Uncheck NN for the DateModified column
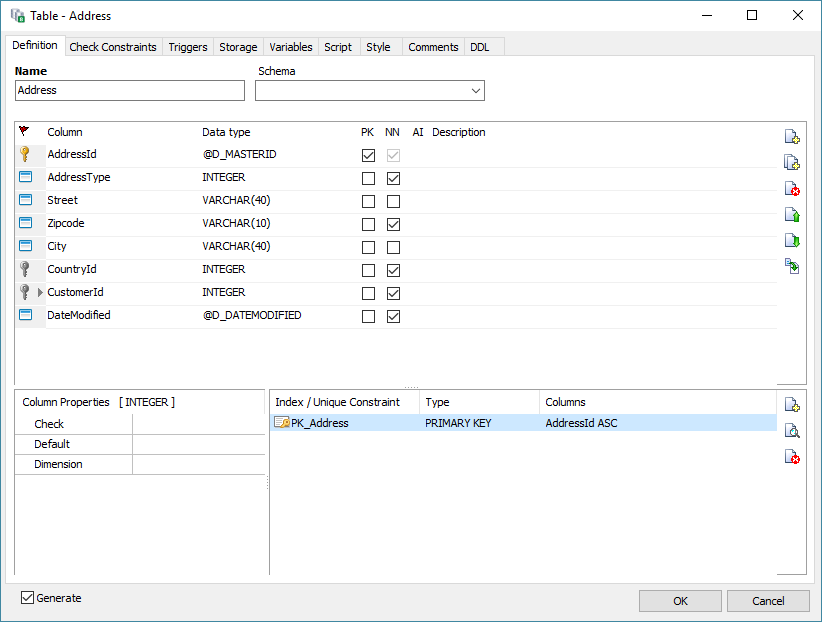Screen dimensions: 822x622 pyautogui.click(x=393, y=316)
